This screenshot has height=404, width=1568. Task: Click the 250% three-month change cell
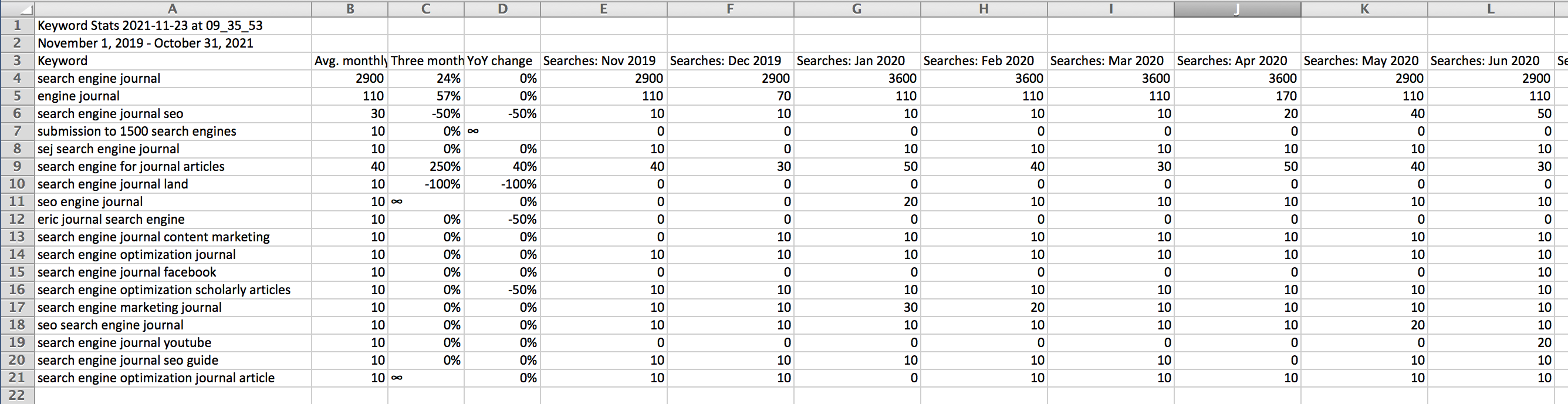(x=426, y=167)
